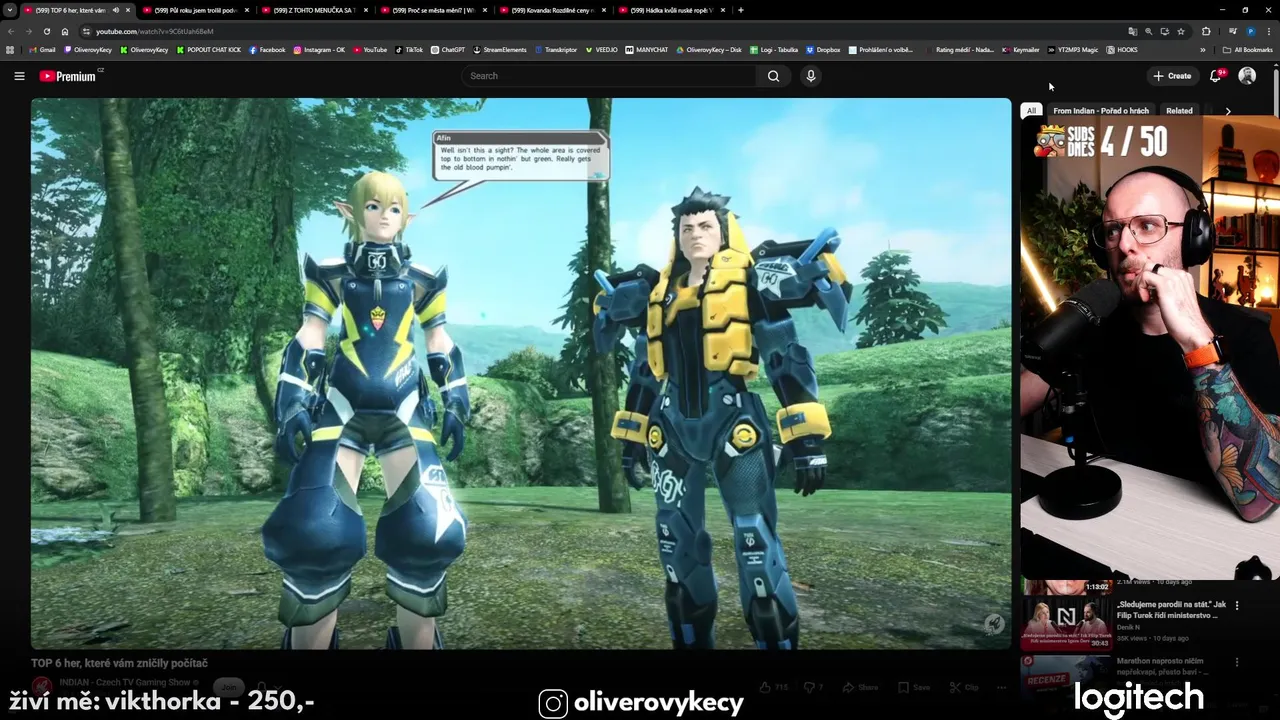Go to browser home page

click(65, 31)
